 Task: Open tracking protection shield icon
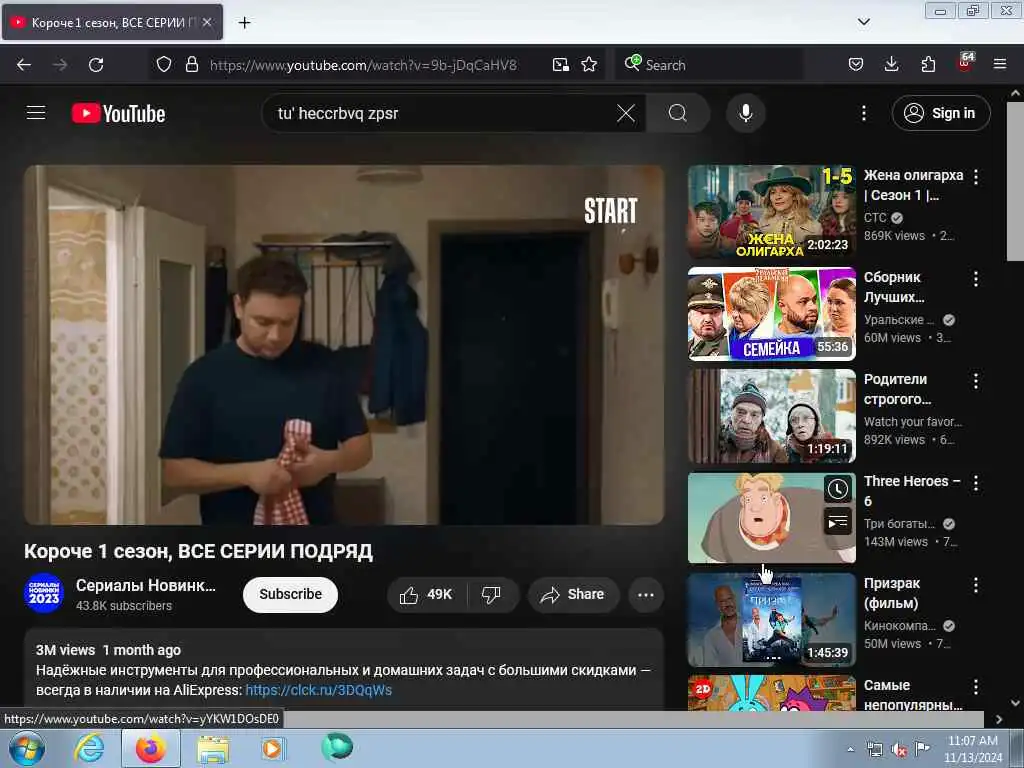pos(164,65)
